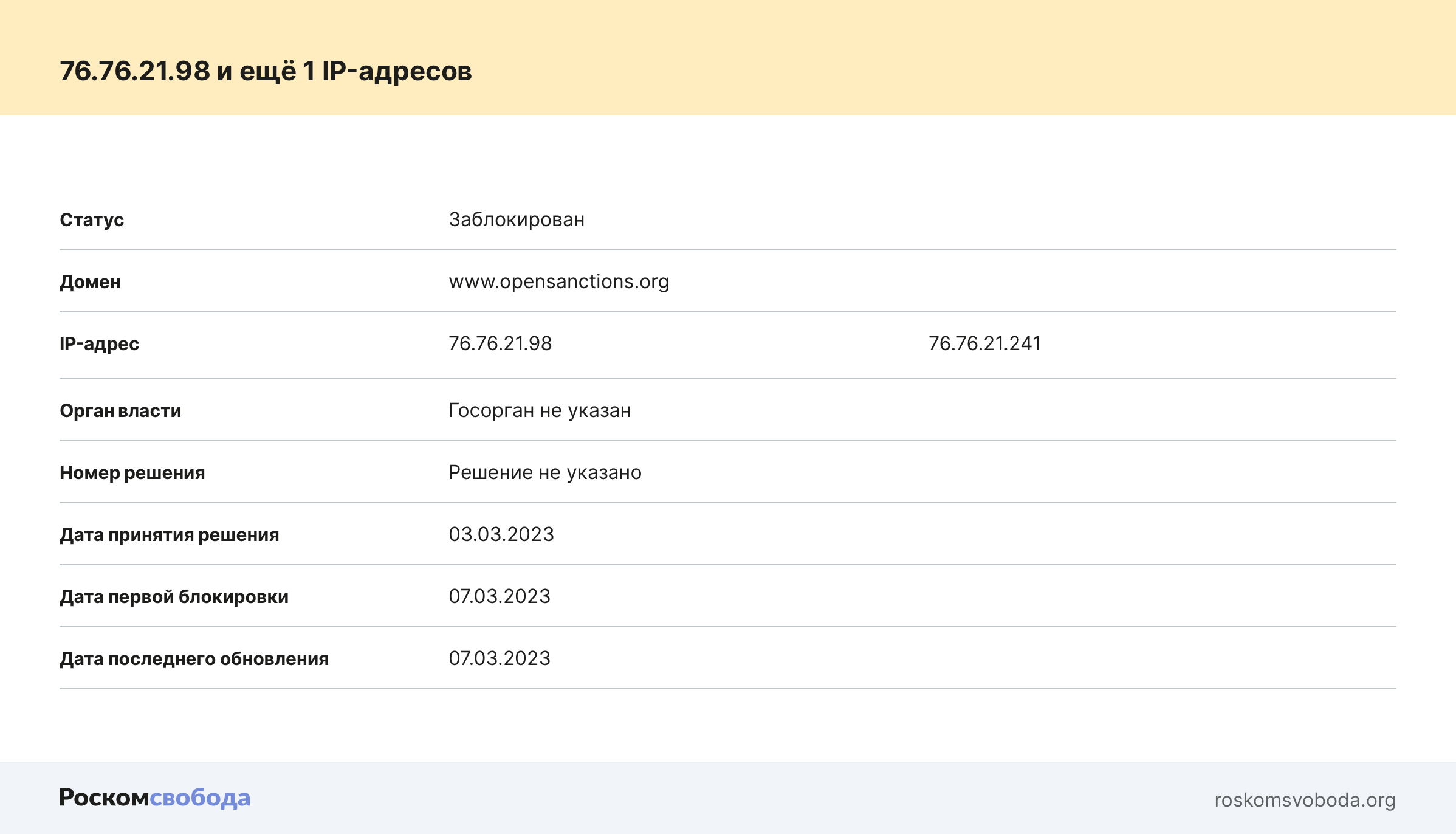Click the www.opensanctions.org domain
This screenshot has width=1456, height=834.
(558, 281)
